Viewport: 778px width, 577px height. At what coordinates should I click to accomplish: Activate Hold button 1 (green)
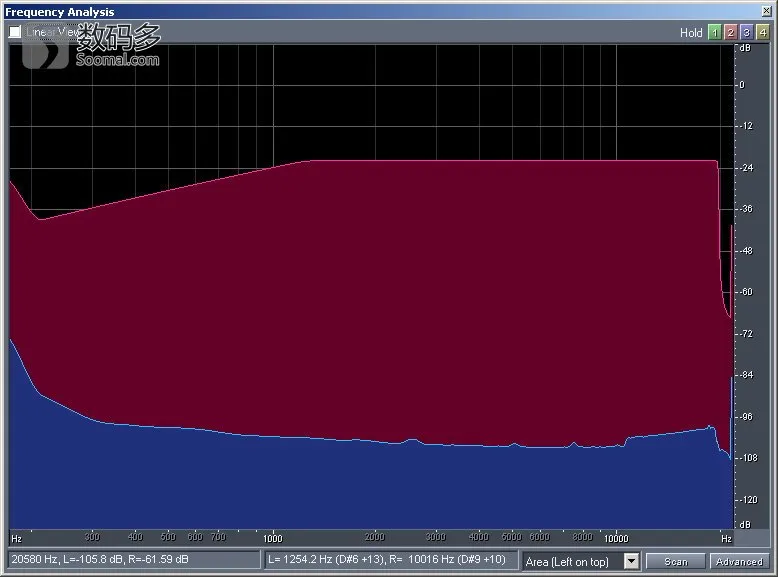[x=714, y=33]
